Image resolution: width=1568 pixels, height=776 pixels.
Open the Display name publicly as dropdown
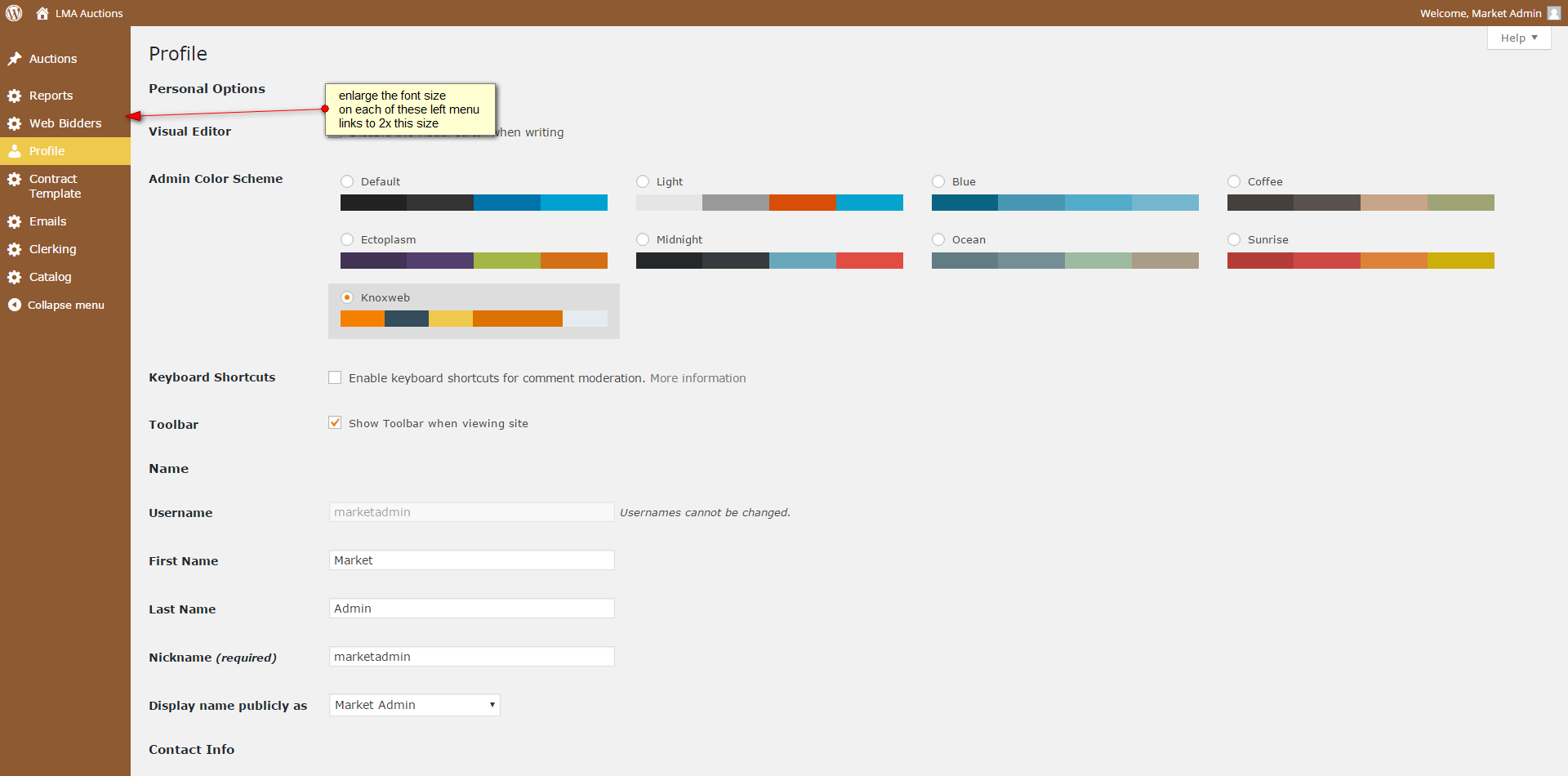pos(414,705)
